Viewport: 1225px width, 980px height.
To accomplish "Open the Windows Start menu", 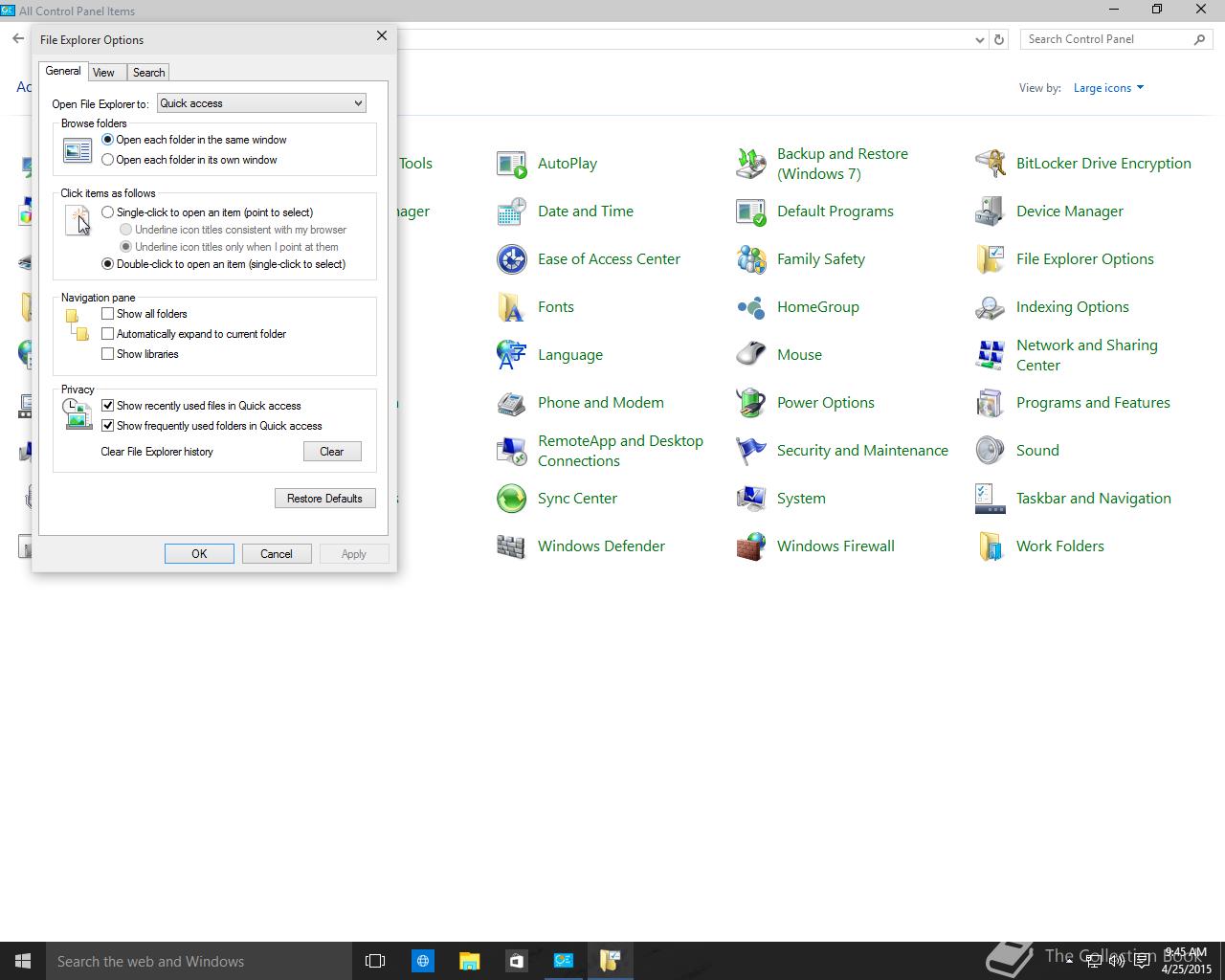I will [x=23, y=961].
